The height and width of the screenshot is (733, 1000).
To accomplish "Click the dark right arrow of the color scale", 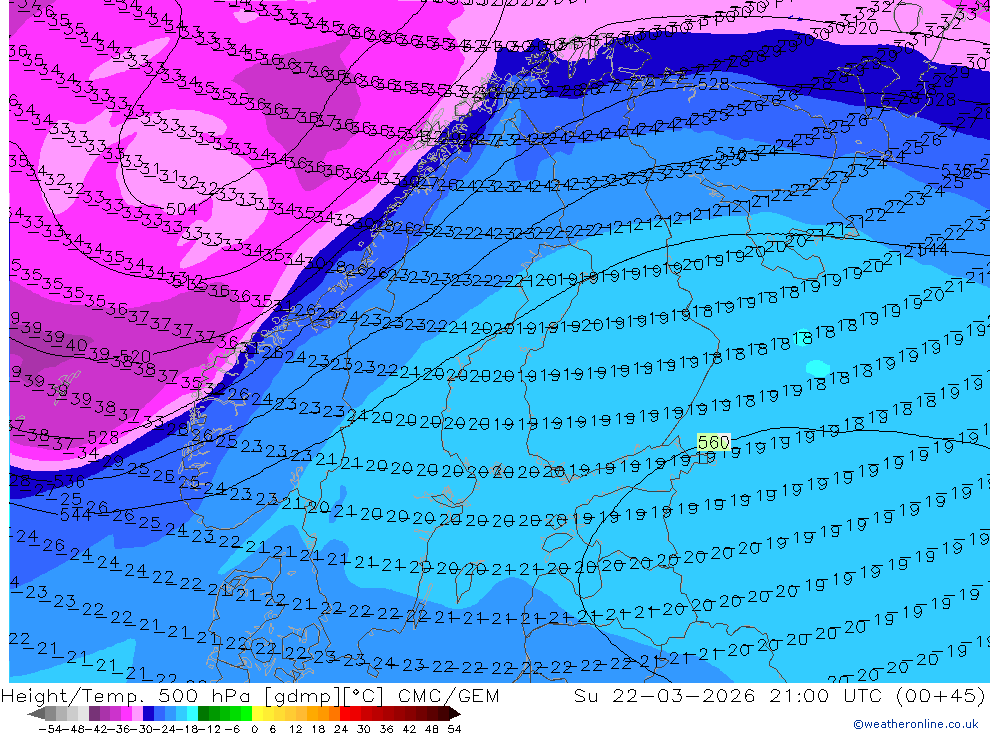I will (455, 713).
